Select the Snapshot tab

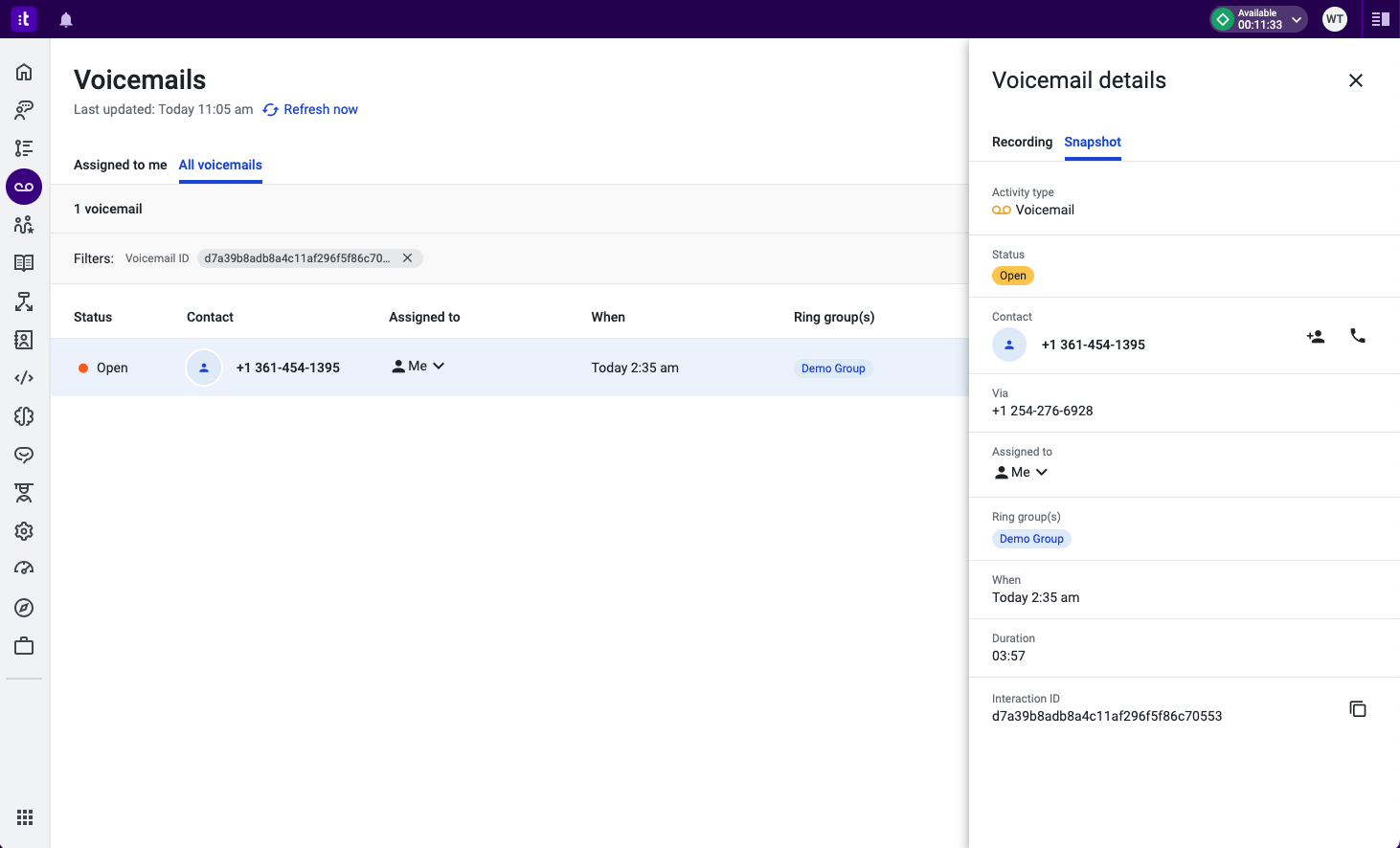tap(1093, 142)
